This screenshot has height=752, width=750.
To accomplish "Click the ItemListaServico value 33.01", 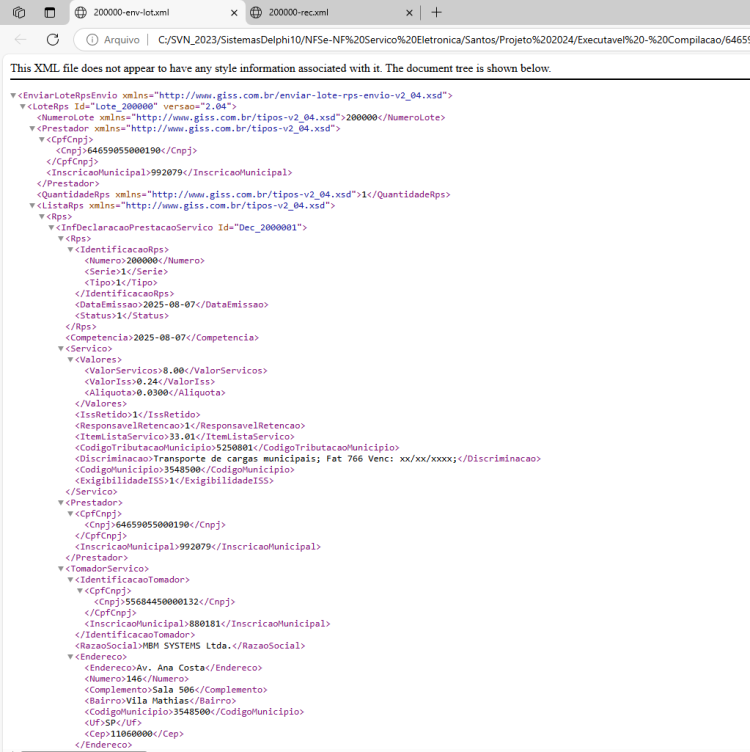I will tap(182, 437).
